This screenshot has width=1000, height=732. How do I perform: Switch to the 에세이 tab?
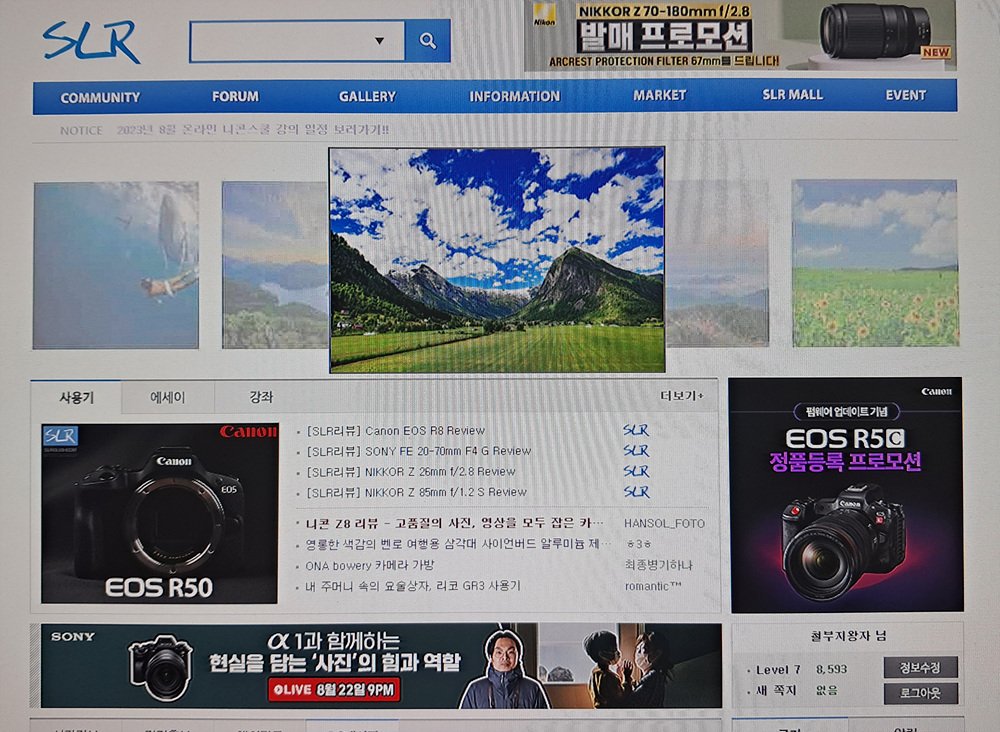click(168, 397)
